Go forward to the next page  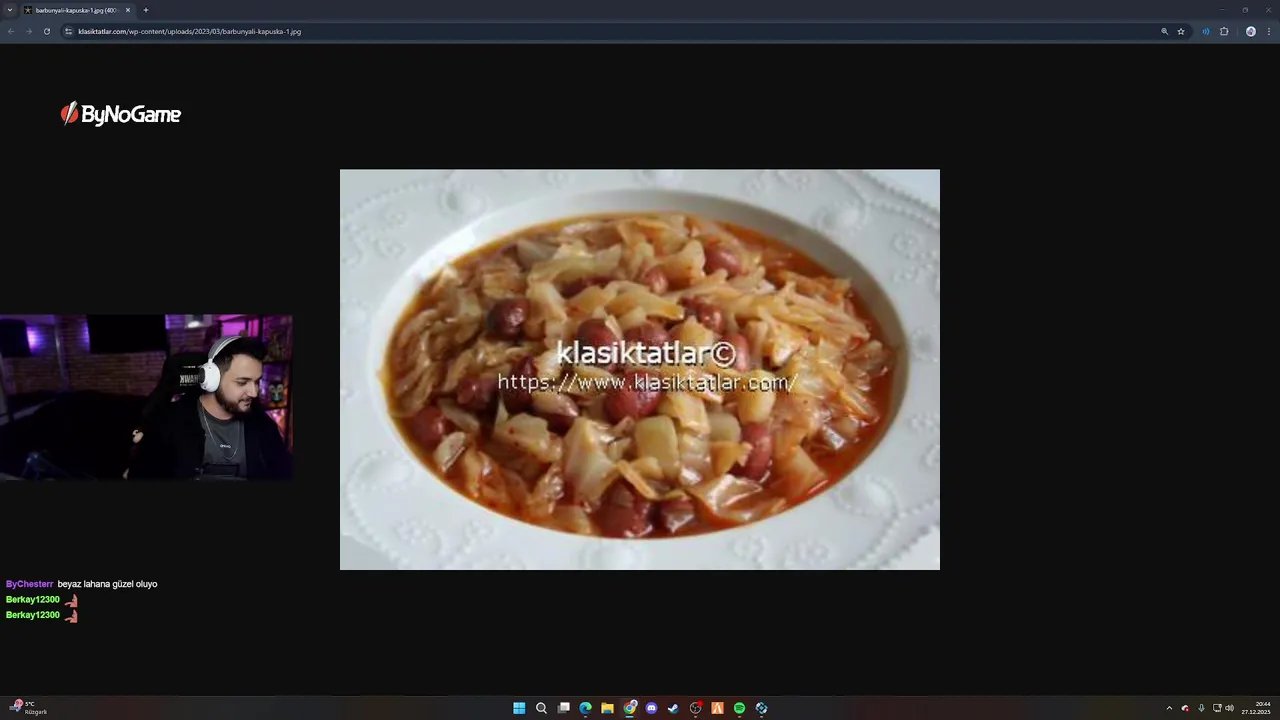(x=28, y=31)
